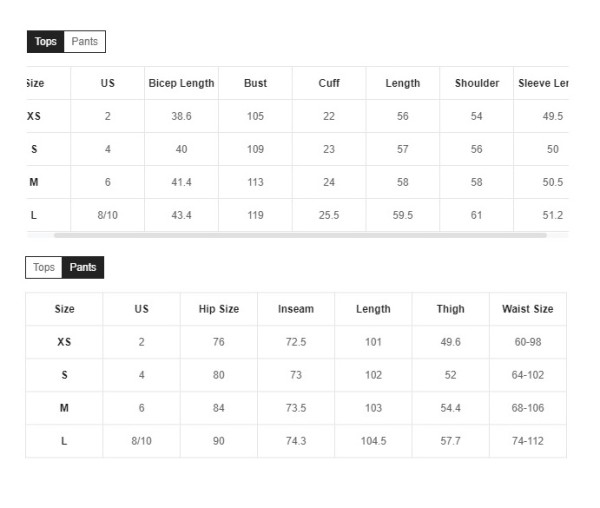Click the horizontal scrollbar under the tops table
Image resolution: width=600 pixels, height=508 pixels.
300,235
